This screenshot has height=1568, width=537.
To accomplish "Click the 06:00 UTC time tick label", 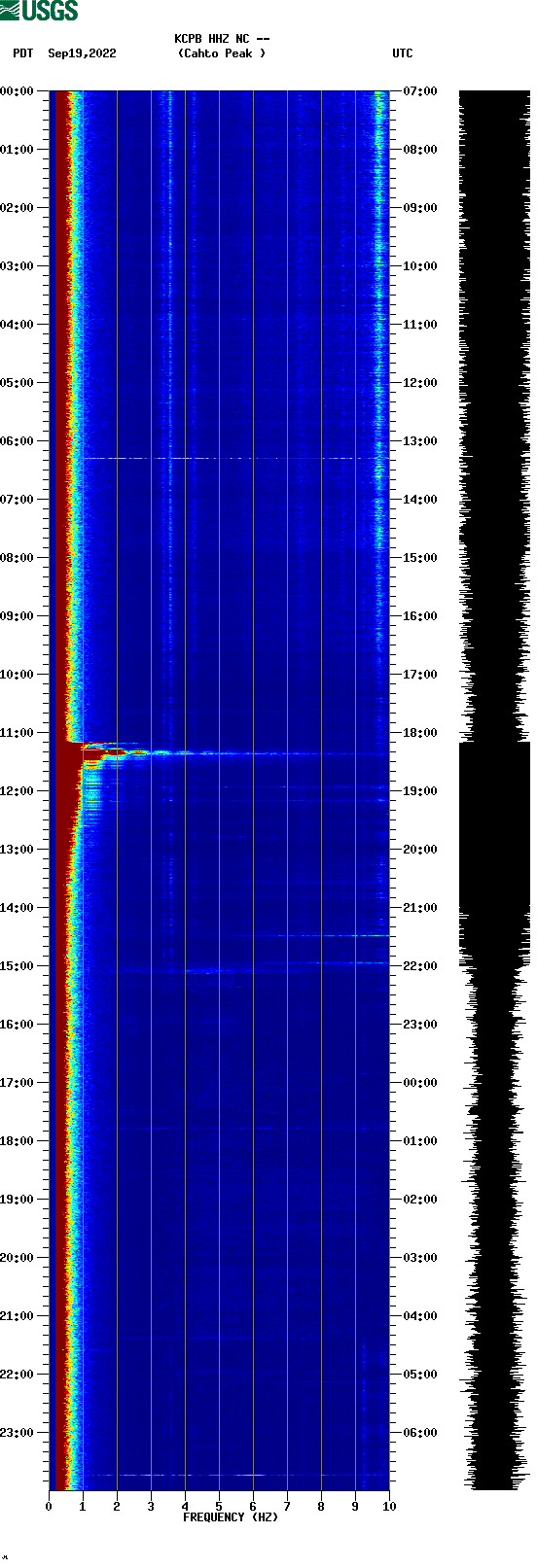I will [420, 1433].
